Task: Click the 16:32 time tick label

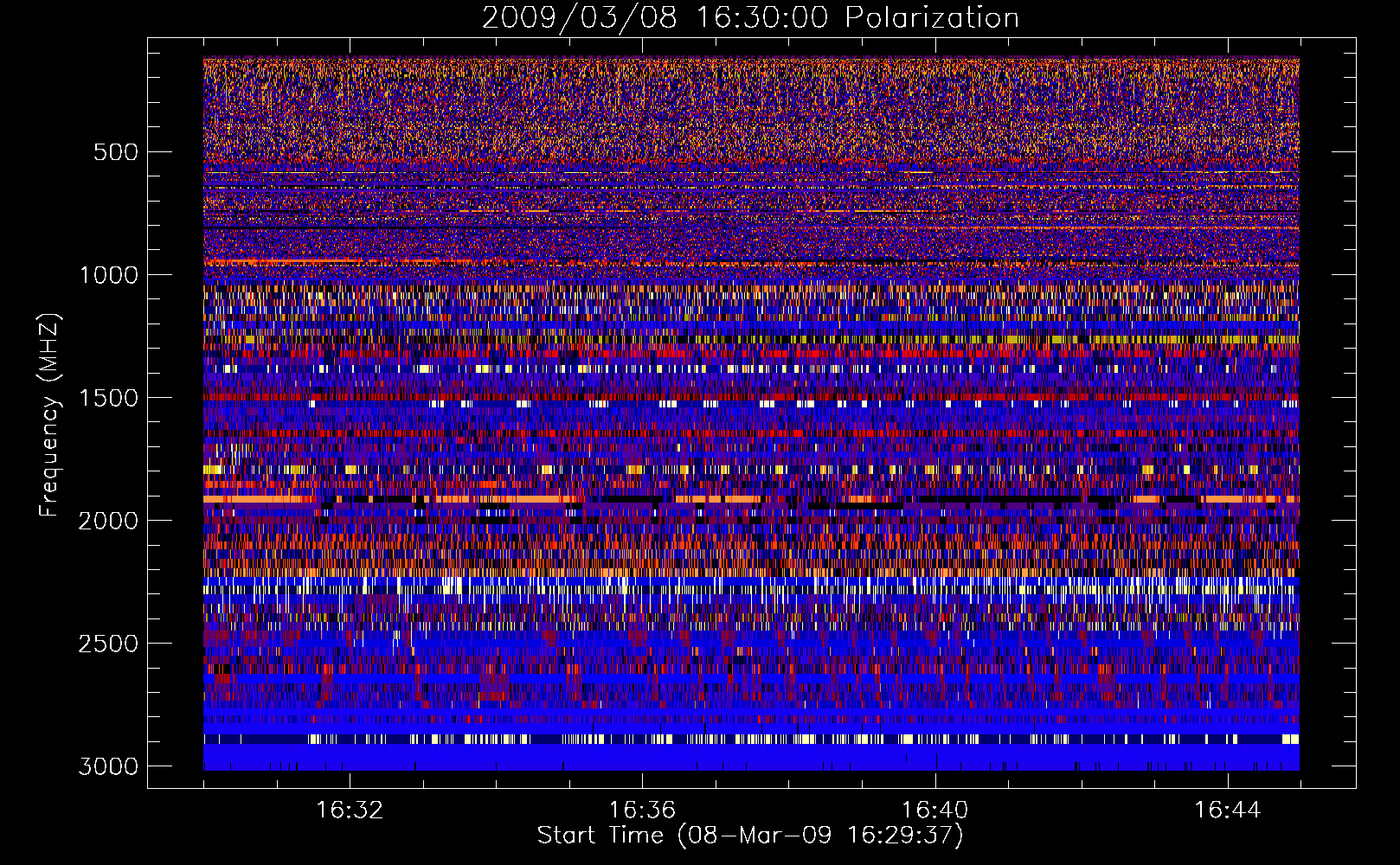Action: pos(350,811)
